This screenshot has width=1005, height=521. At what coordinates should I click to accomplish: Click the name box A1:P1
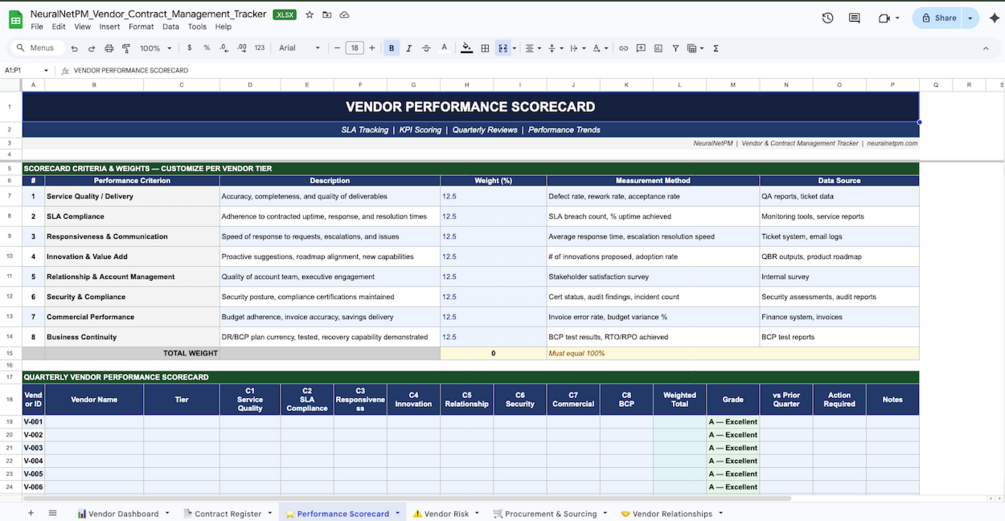26,70
